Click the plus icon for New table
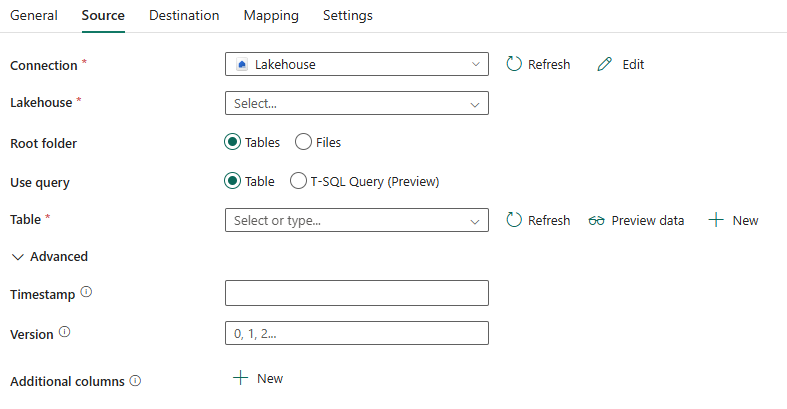Viewport: 787px width, 409px height. coord(715,220)
